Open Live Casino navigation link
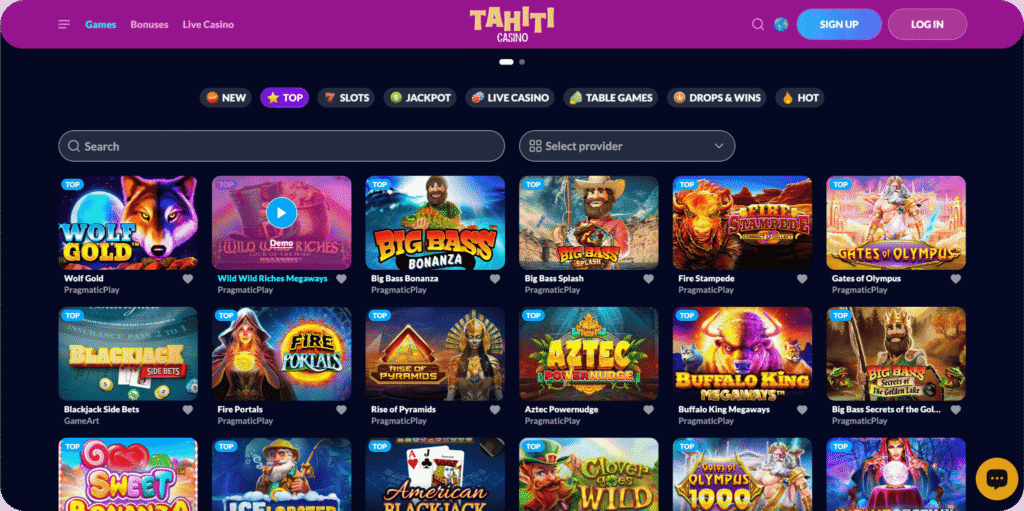 click(x=208, y=25)
